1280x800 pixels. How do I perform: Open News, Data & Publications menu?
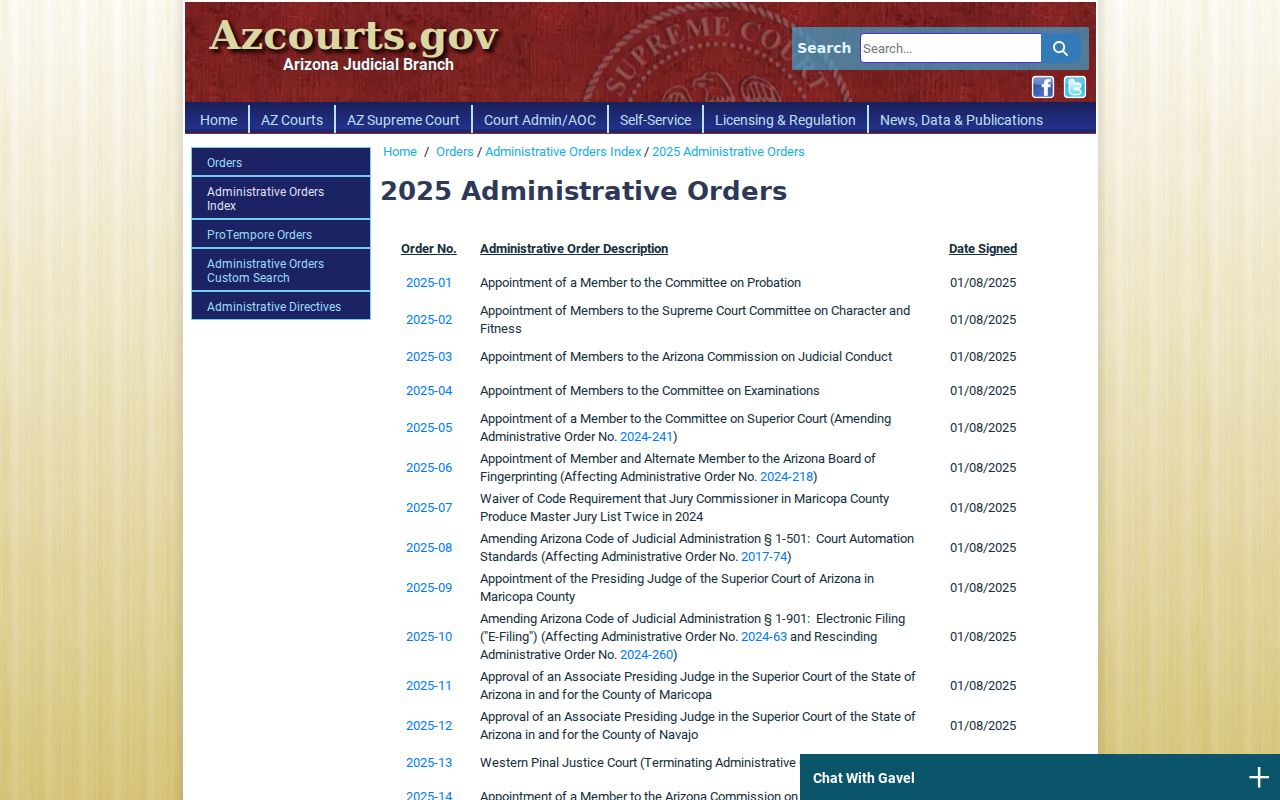click(961, 120)
